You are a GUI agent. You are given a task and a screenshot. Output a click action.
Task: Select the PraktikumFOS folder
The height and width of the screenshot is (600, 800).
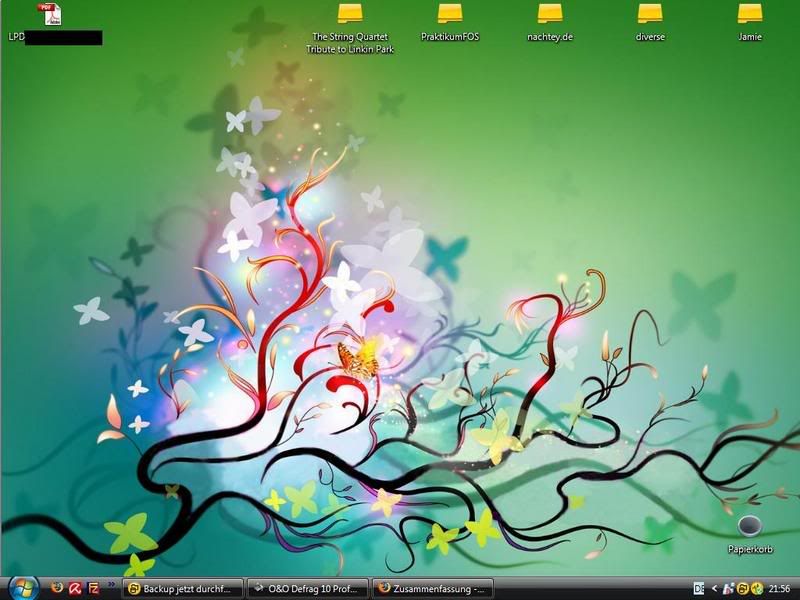coord(450,14)
